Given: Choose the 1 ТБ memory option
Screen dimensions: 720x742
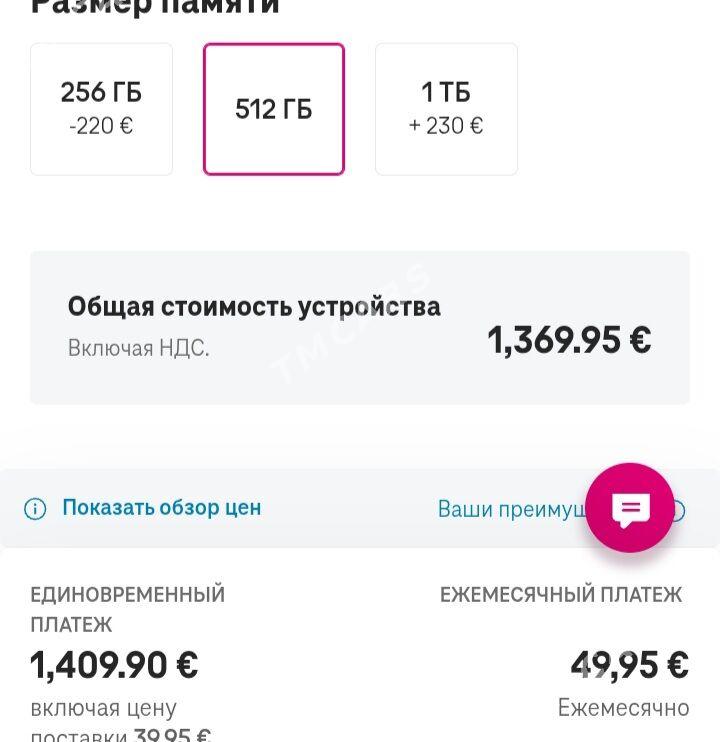Looking at the screenshot, I should [x=446, y=109].
